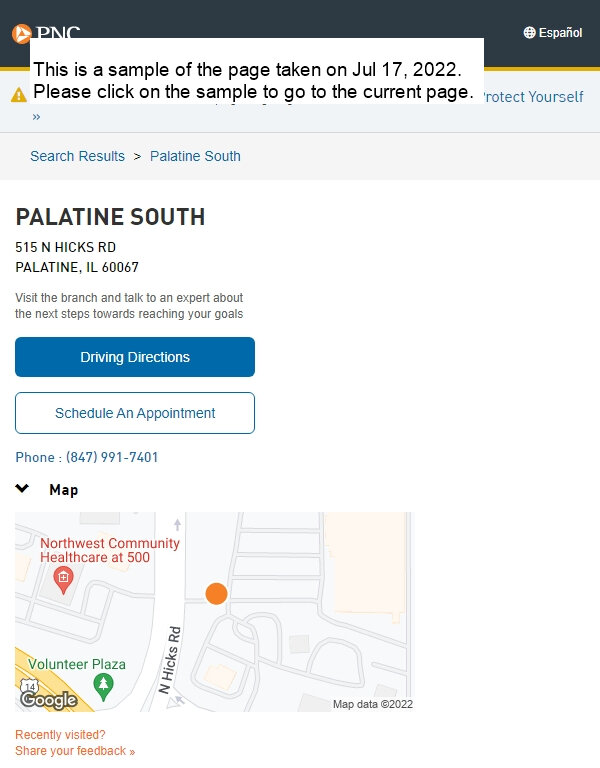The image size is (600, 768).
Task: Click Share your feedback link
Action: [75, 751]
